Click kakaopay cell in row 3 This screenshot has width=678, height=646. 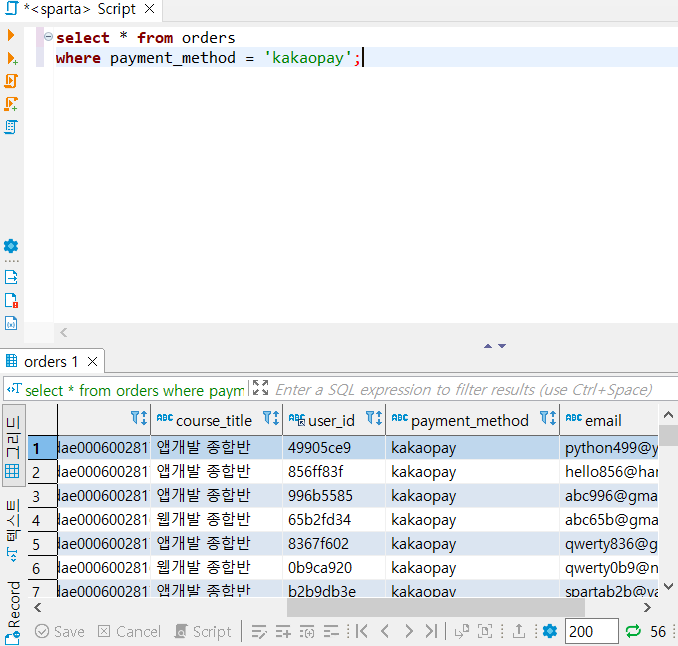point(472,496)
